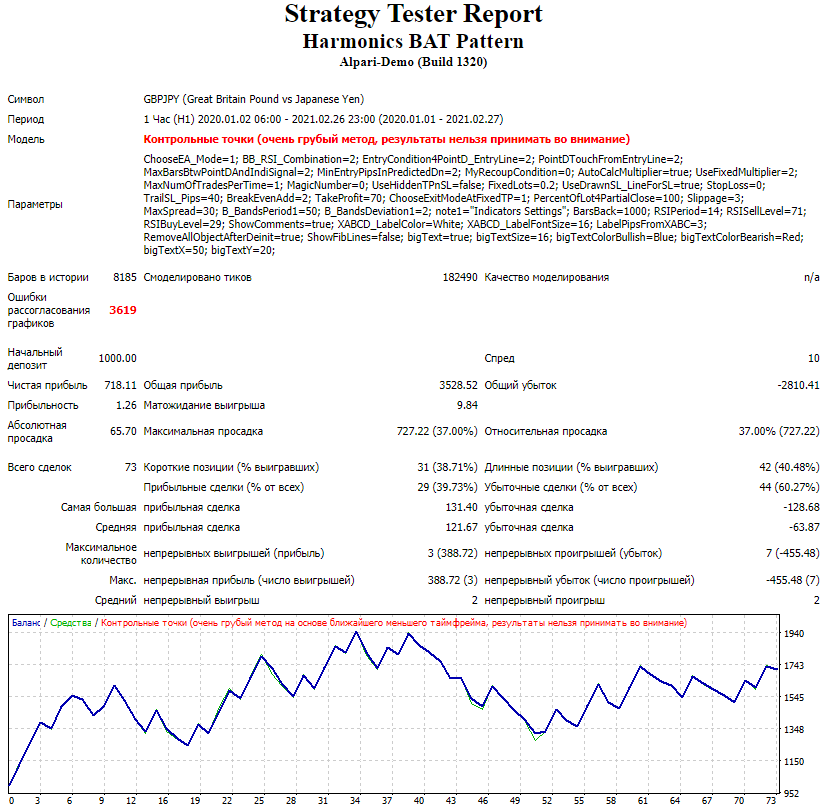Select the GBPJPY symbol description
The width and height of the screenshot is (828, 810).
254,100
